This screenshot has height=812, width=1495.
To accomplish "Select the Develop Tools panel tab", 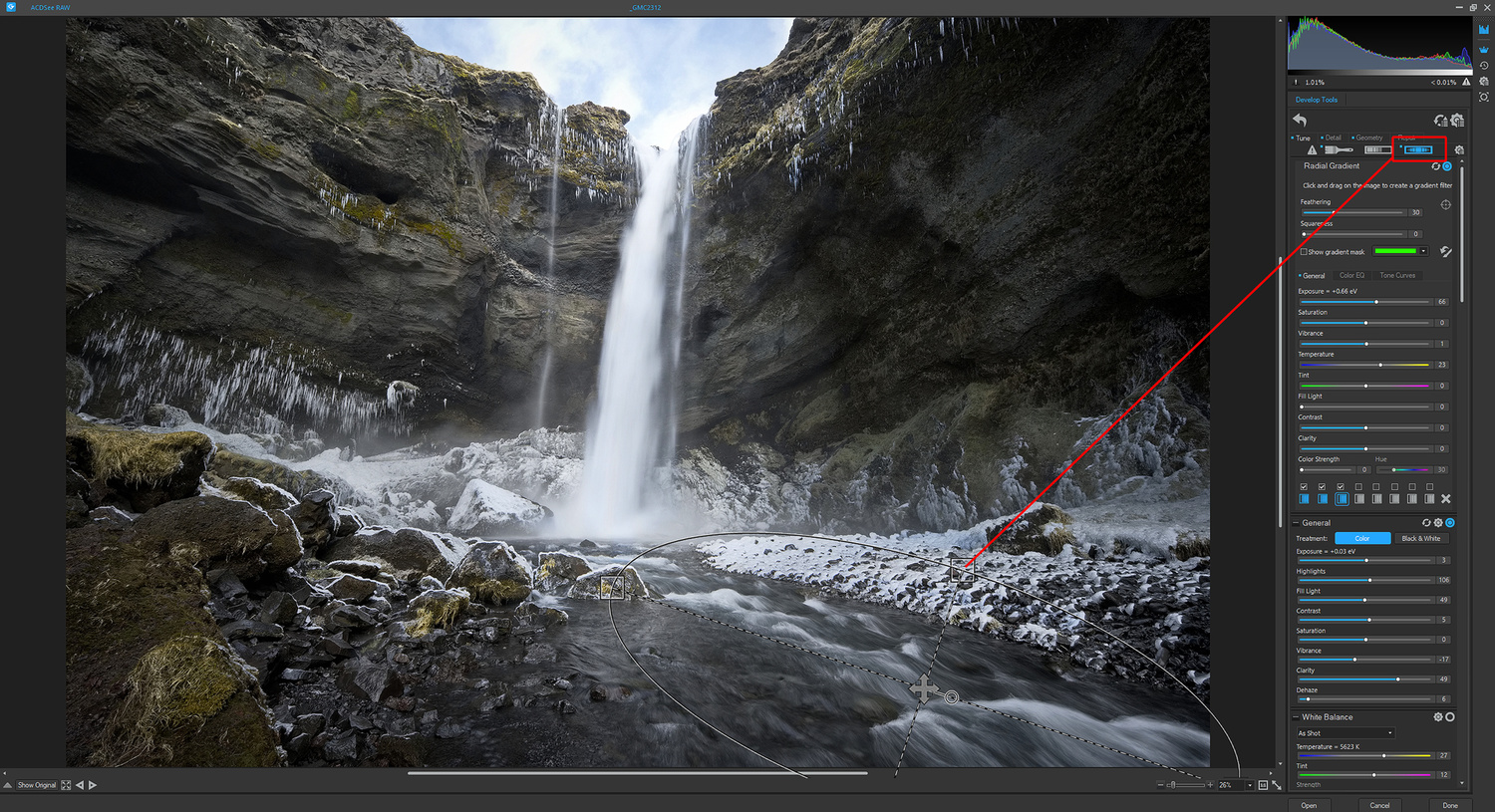I will (1317, 100).
